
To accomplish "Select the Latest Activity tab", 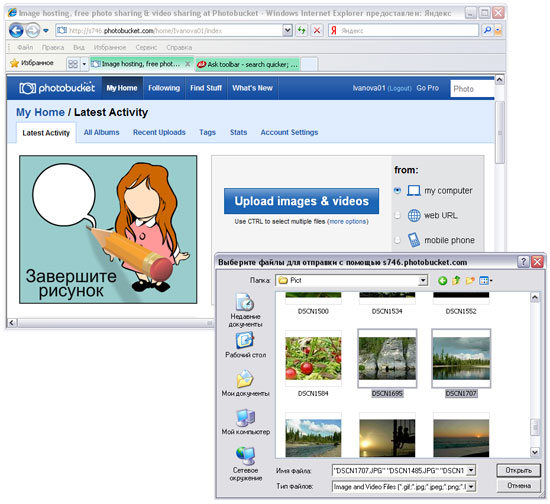I will tap(46, 133).
